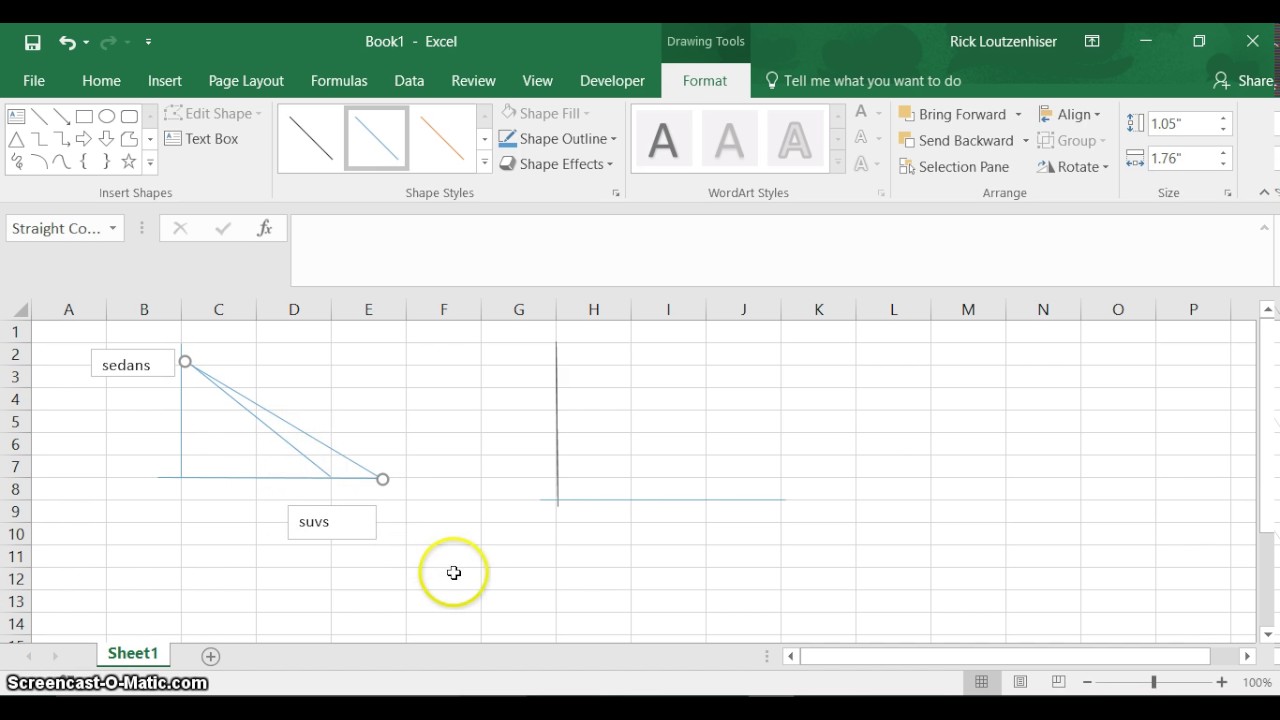Open the Sheet1 worksheet tab
Image resolution: width=1280 pixels, height=720 pixels.
pyautogui.click(x=133, y=654)
